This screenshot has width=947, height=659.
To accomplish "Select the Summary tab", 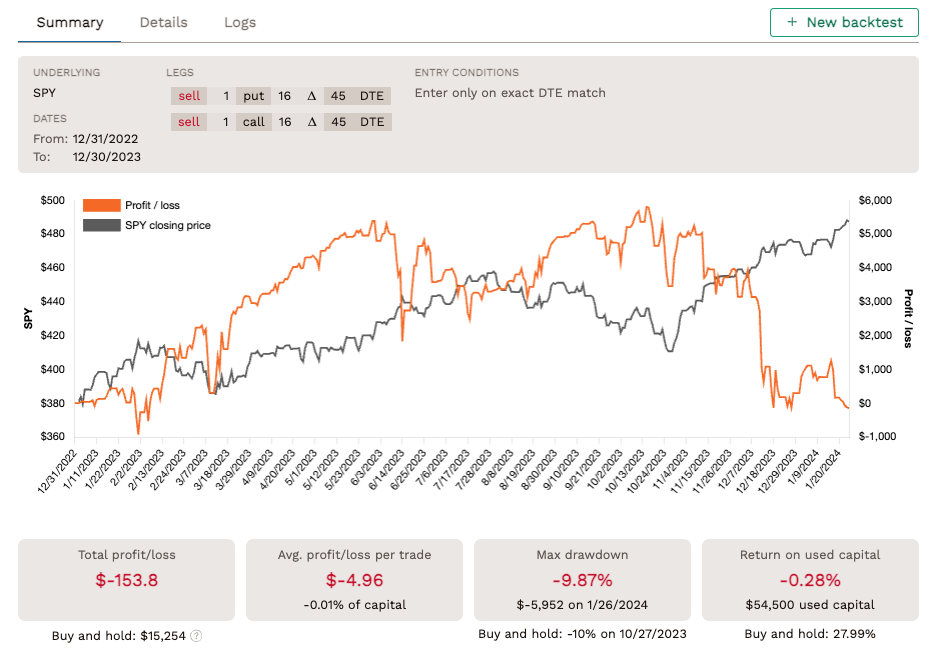I will [70, 22].
